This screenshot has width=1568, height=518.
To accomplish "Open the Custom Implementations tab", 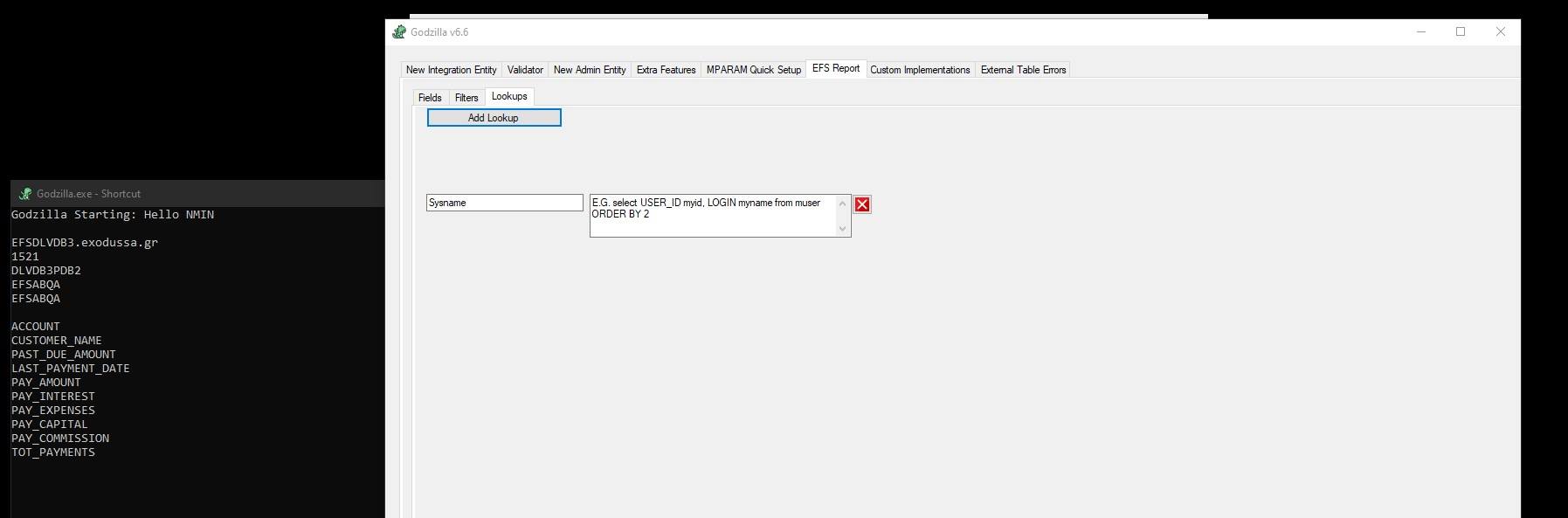I will coord(920,70).
